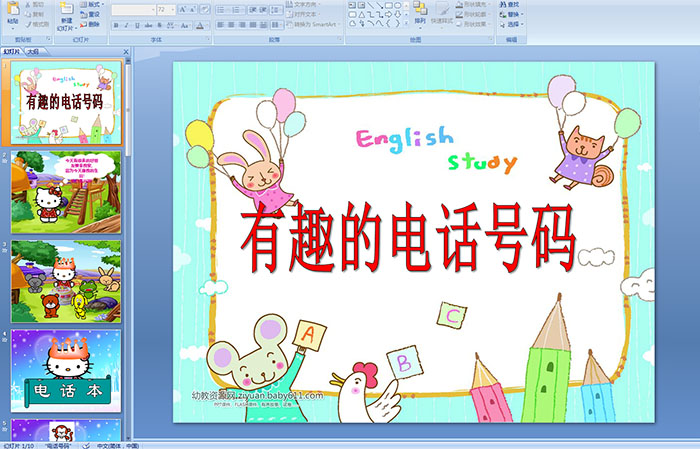Select slide 3 thumbnail with animal friends

pyautogui.click(x=66, y=282)
